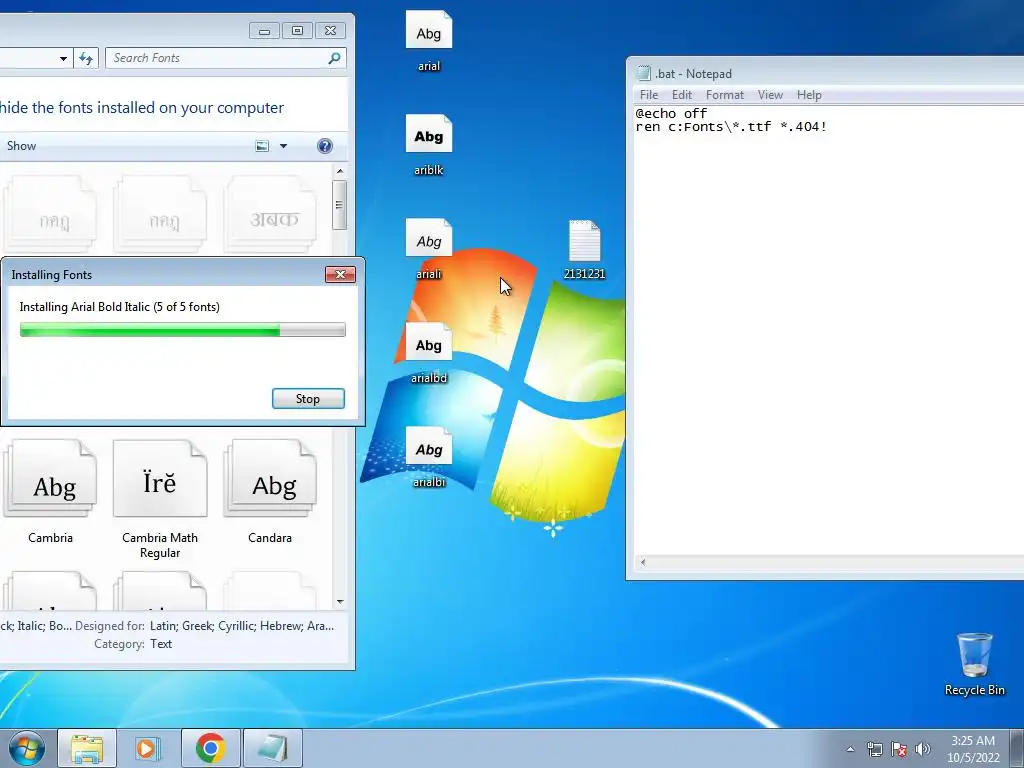
Task: Select Cambria Math Regular font
Action: point(160,500)
